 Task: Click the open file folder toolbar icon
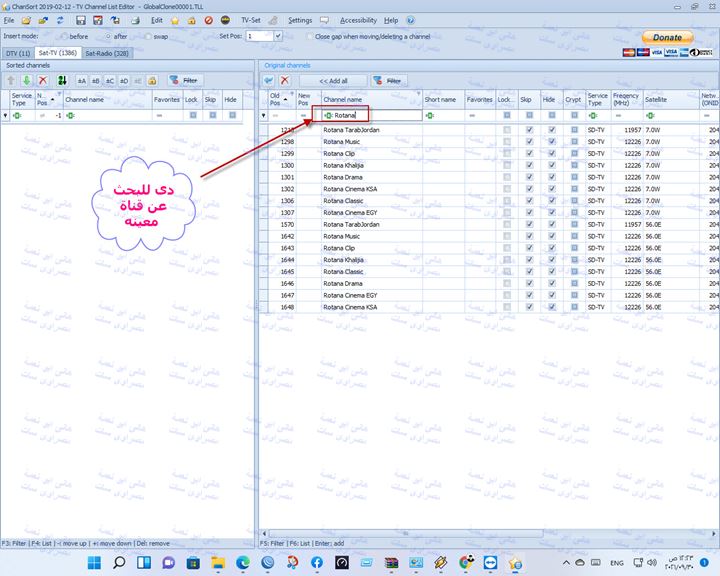27,20
